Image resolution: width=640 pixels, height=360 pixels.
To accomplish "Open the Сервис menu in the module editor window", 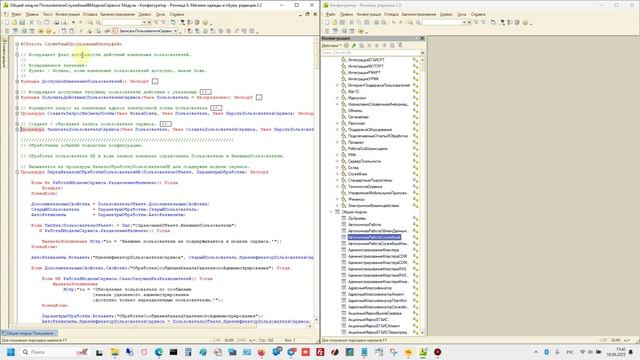I will (145, 14).
